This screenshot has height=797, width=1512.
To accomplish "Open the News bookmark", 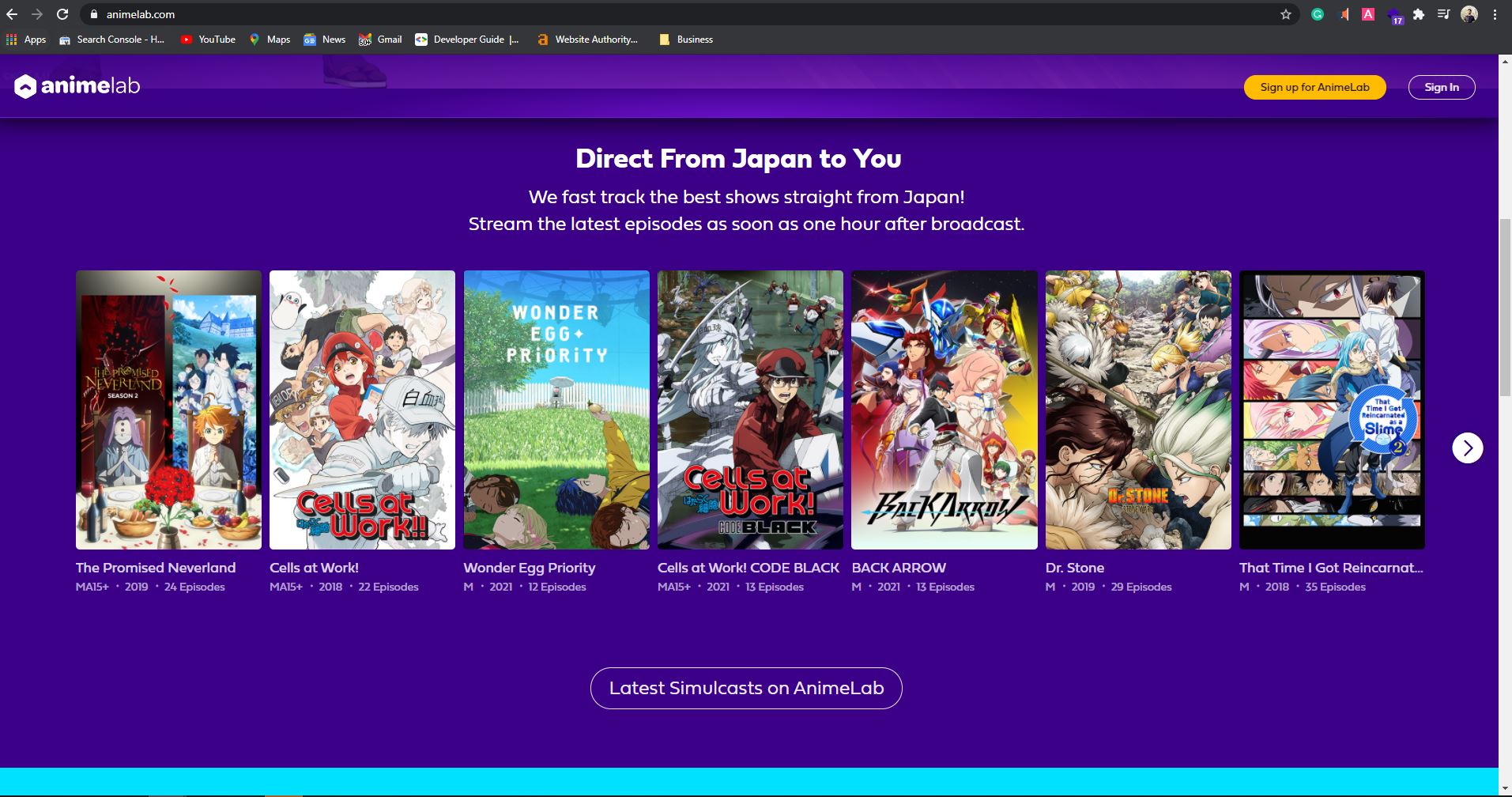I will click(325, 40).
